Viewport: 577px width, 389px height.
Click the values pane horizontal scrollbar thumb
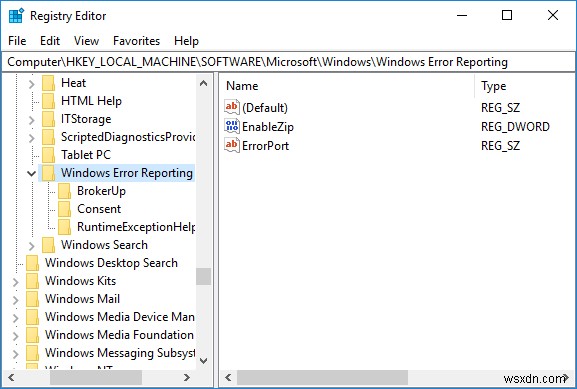pos(322,378)
